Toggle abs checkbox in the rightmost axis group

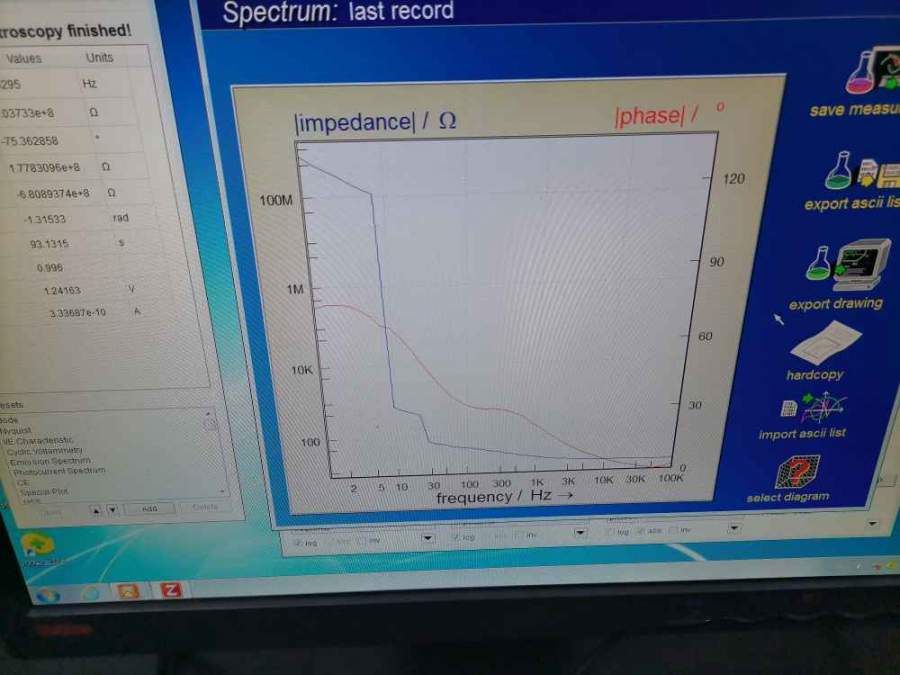(642, 532)
